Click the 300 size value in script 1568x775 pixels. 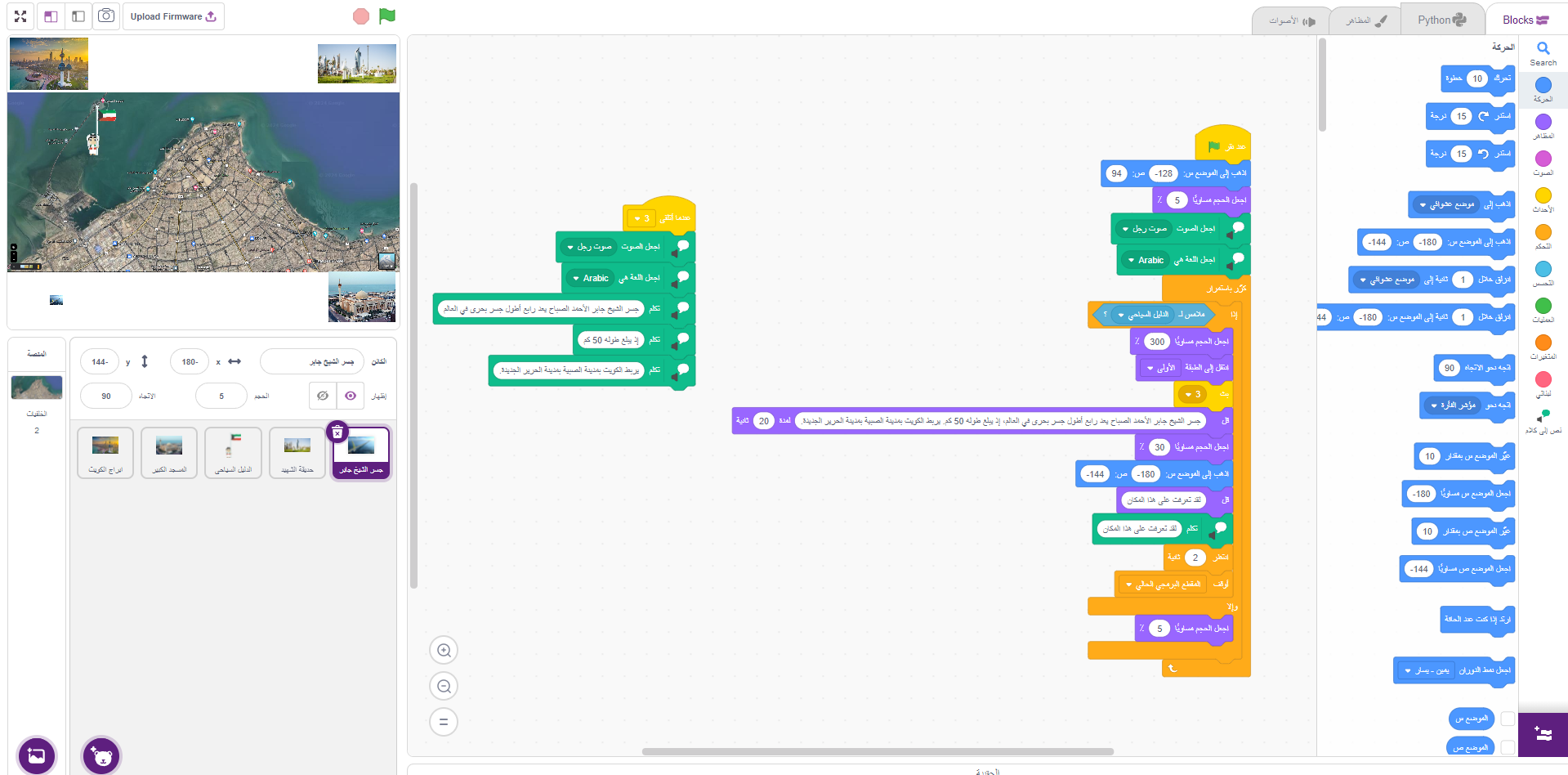click(1157, 342)
